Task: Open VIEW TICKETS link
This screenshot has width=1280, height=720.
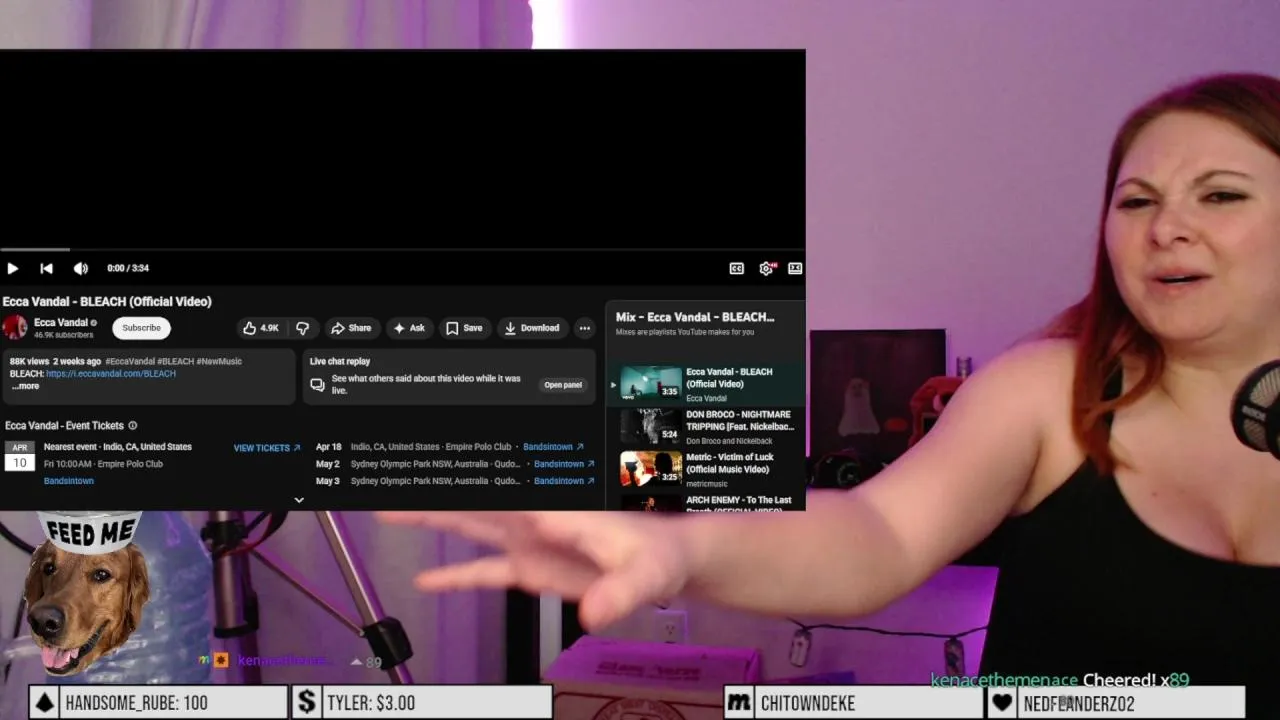Action: (x=267, y=448)
